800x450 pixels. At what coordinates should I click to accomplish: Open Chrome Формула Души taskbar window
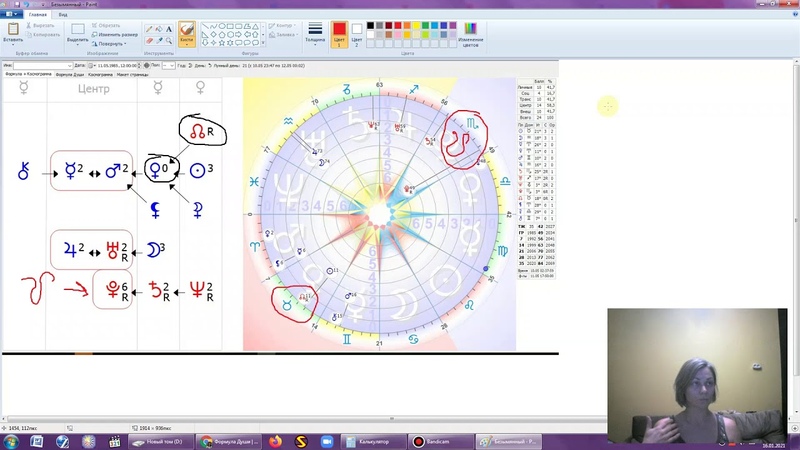point(230,442)
